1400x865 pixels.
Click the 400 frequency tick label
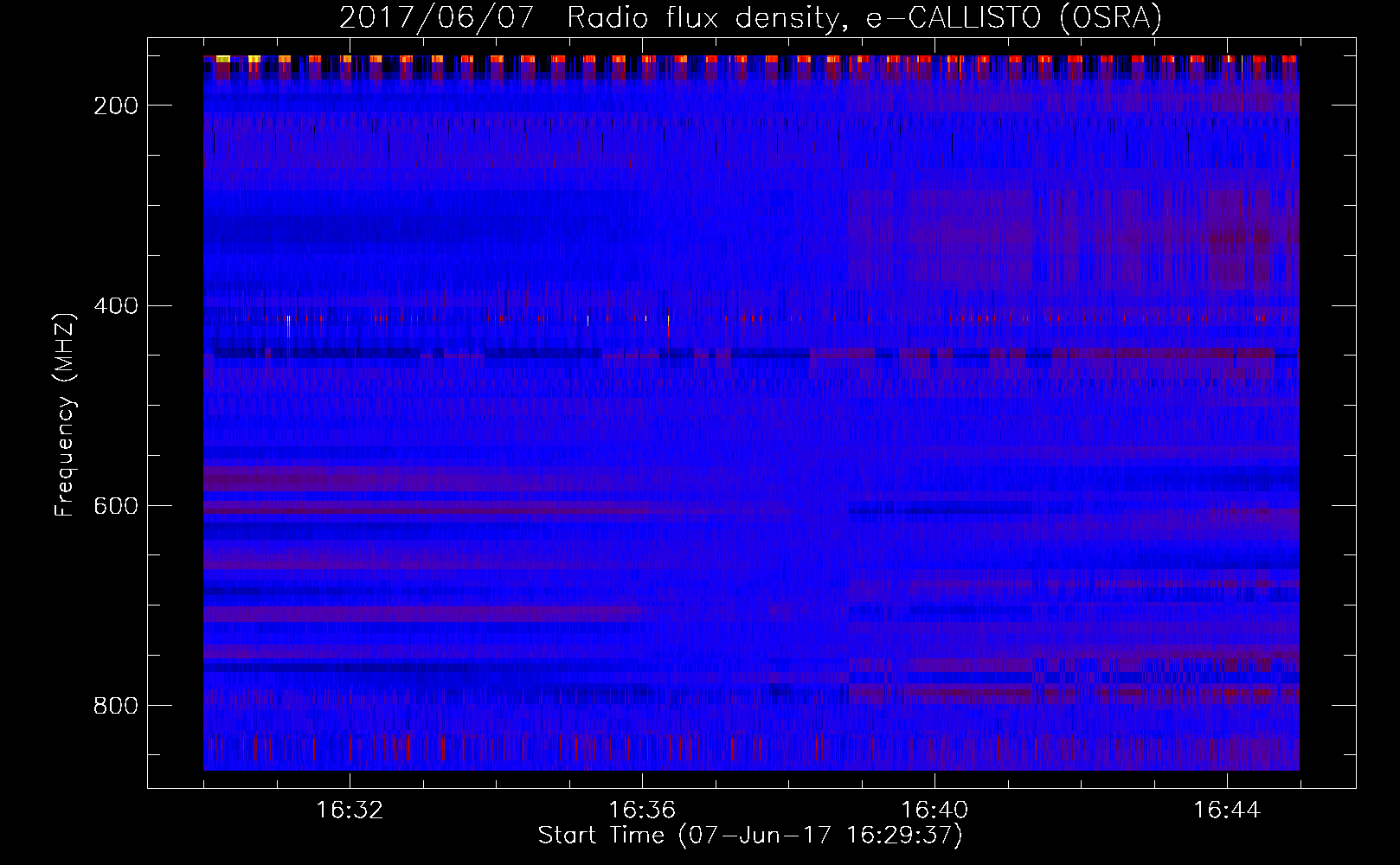(115, 306)
